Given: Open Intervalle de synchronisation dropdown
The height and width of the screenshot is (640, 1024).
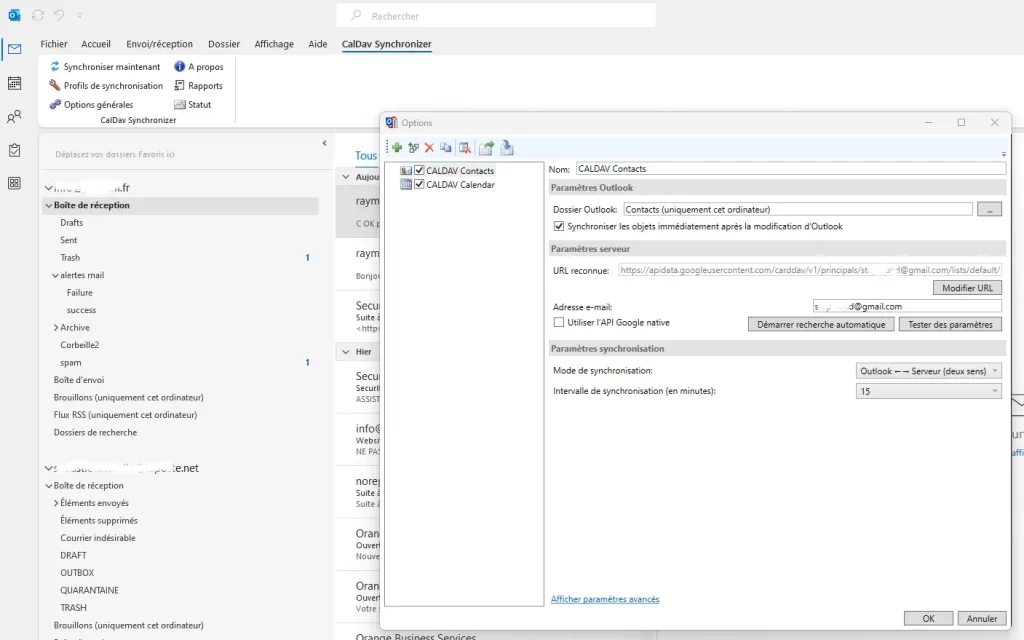Looking at the screenshot, I should [928, 391].
